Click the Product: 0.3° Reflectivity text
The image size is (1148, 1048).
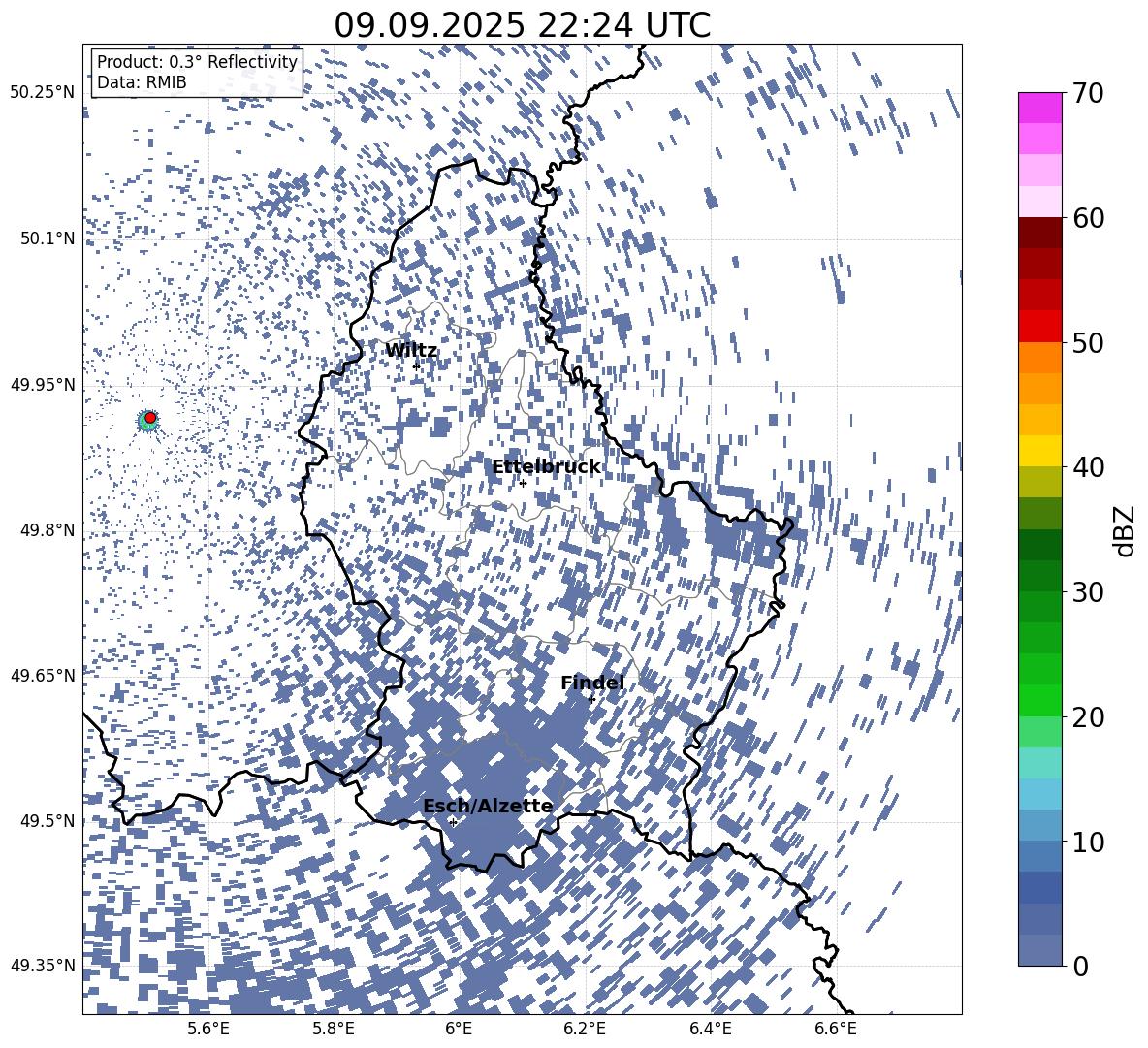197,62
